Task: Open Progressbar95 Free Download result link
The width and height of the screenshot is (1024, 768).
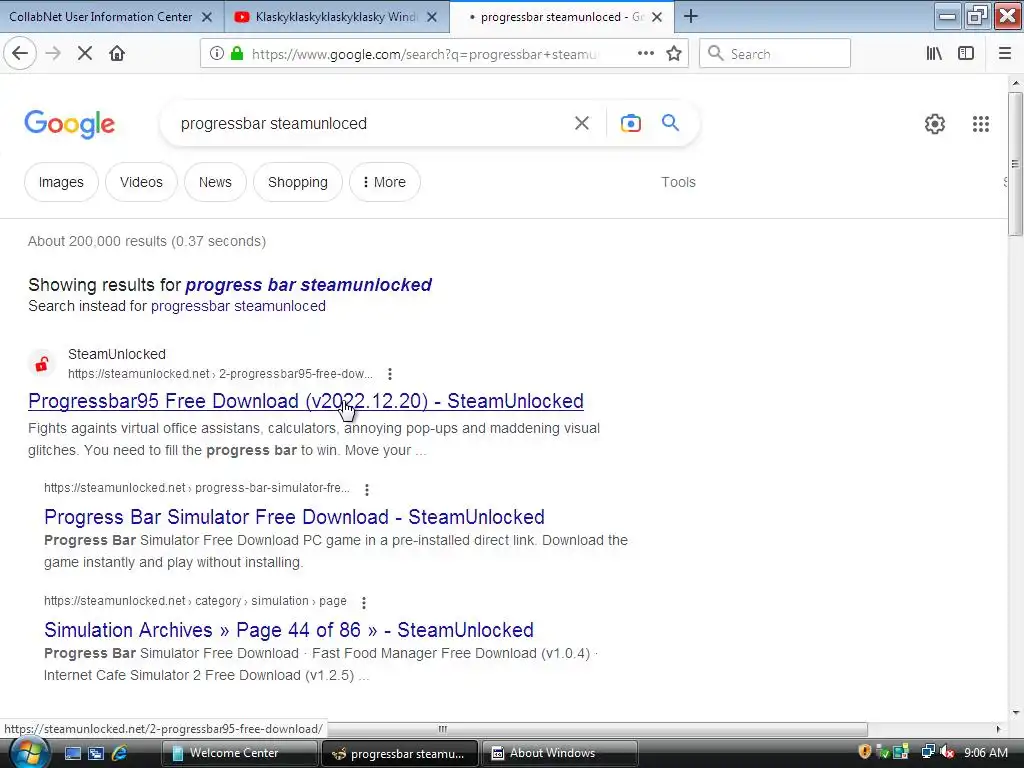Action: (x=306, y=401)
